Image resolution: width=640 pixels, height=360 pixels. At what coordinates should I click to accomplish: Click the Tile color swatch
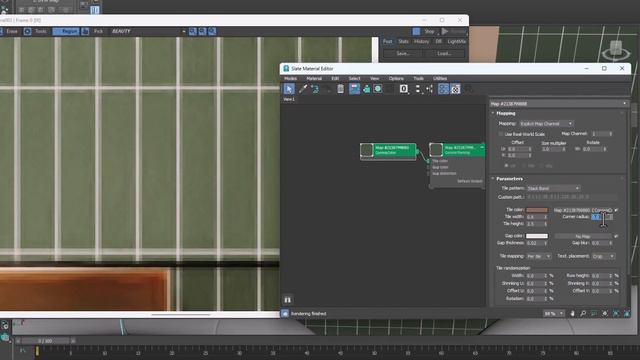click(537, 210)
